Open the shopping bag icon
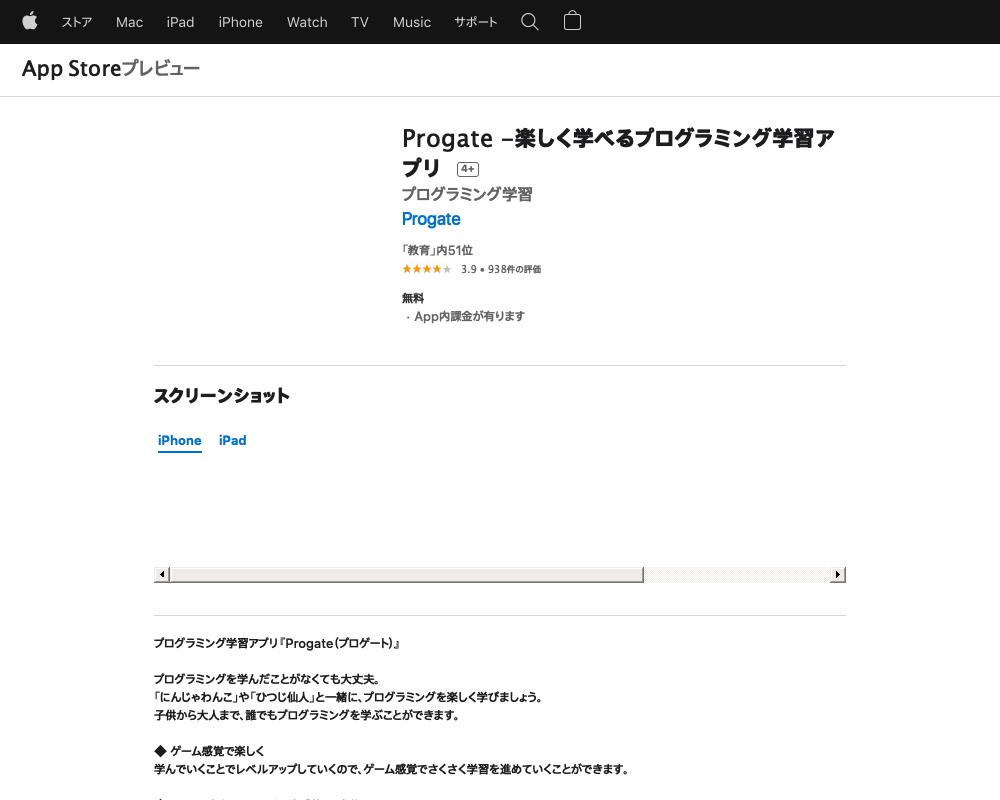The image size is (1000, 800). [572, 21]
